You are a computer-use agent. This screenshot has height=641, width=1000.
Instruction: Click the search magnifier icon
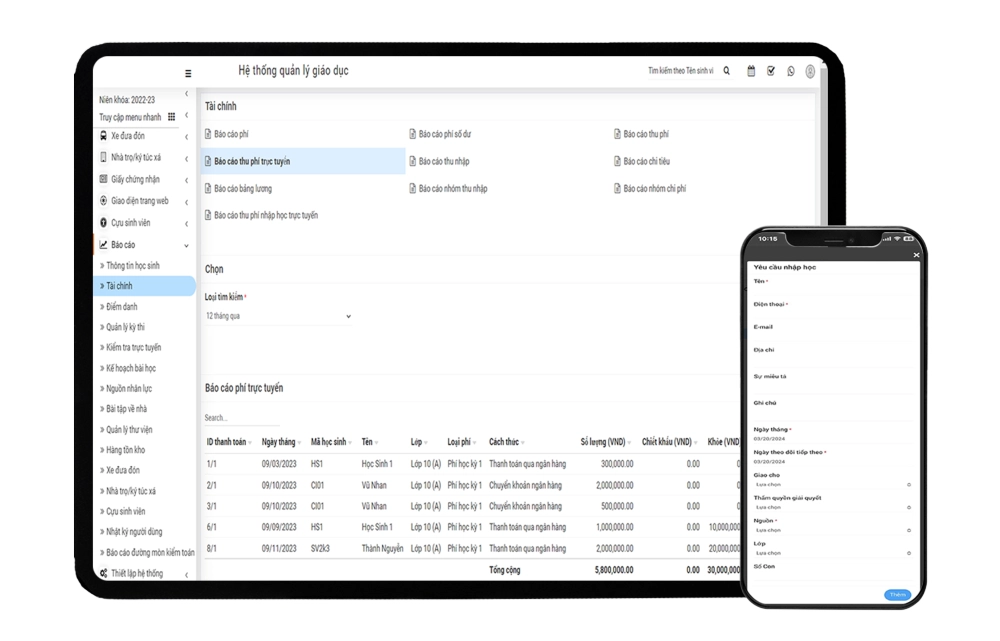coord(727,71)
